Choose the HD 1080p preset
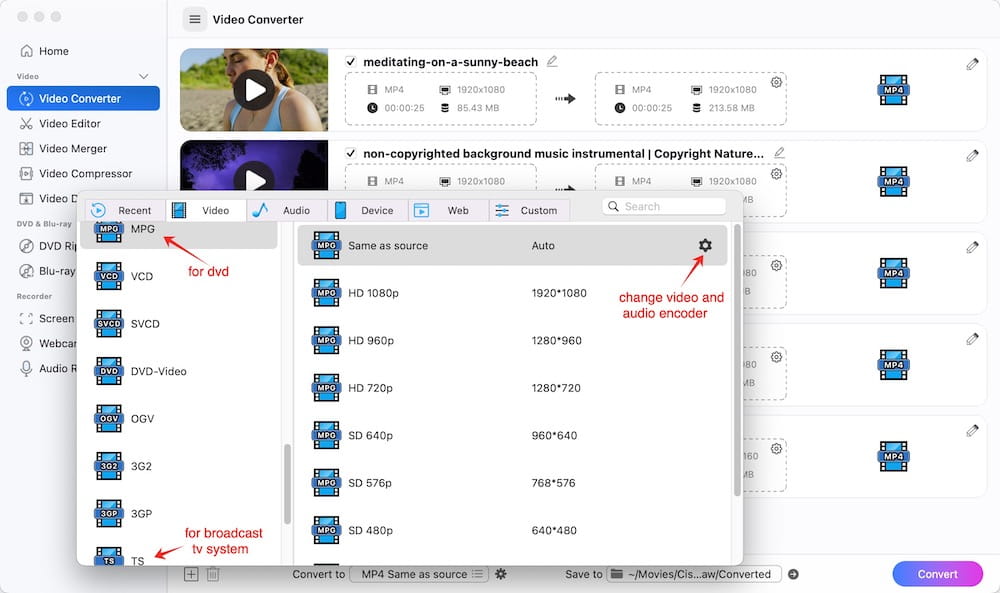Image resolution: width=1000 pixels, height=593 pixels. [x=512, y=293]
